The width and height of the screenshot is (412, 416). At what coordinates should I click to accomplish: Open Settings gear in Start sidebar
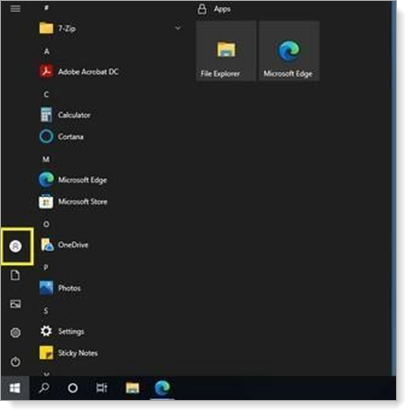15,333
